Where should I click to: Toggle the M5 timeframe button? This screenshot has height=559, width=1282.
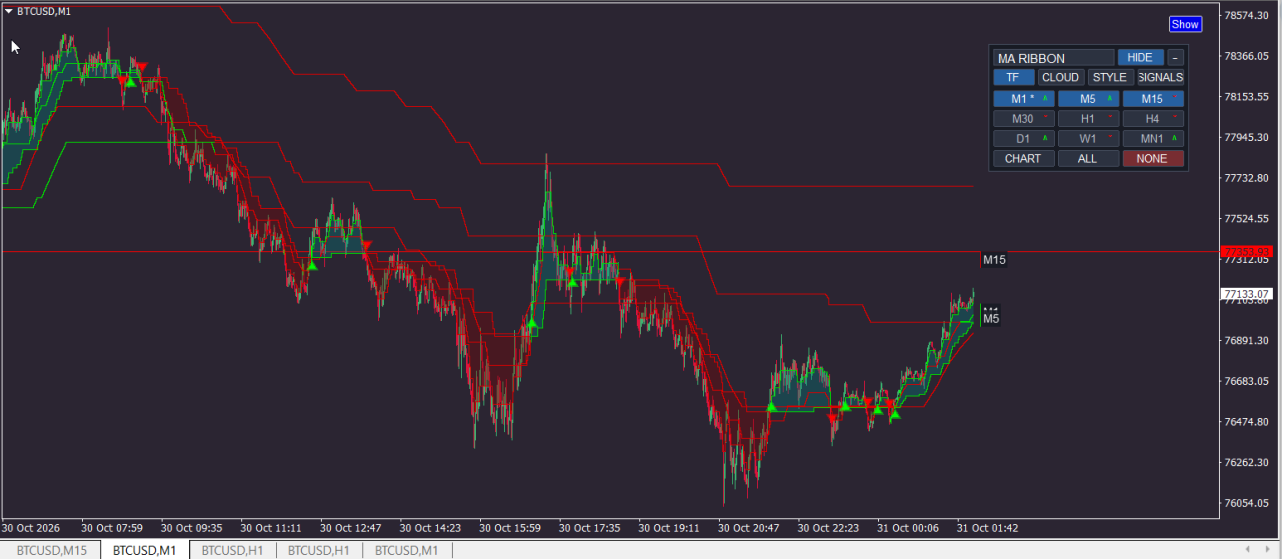pyautogui.click(x=1088, y=99)
